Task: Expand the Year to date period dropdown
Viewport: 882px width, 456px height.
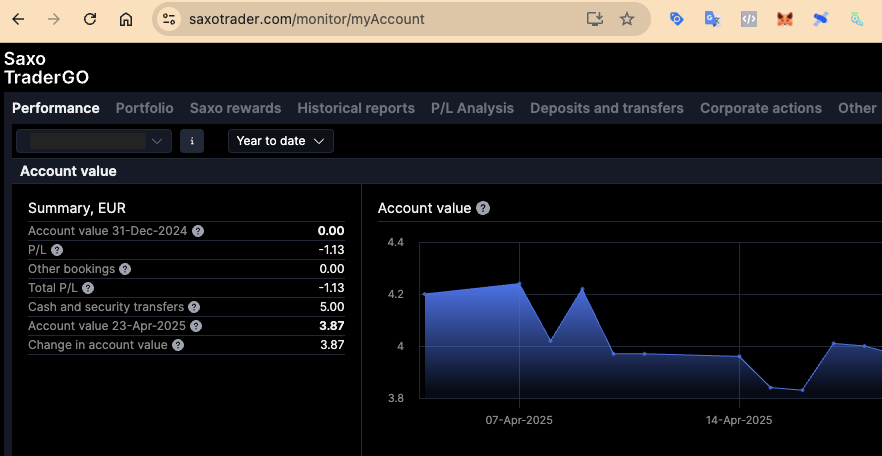Action: pyautogui.click(x=281, y=141)
